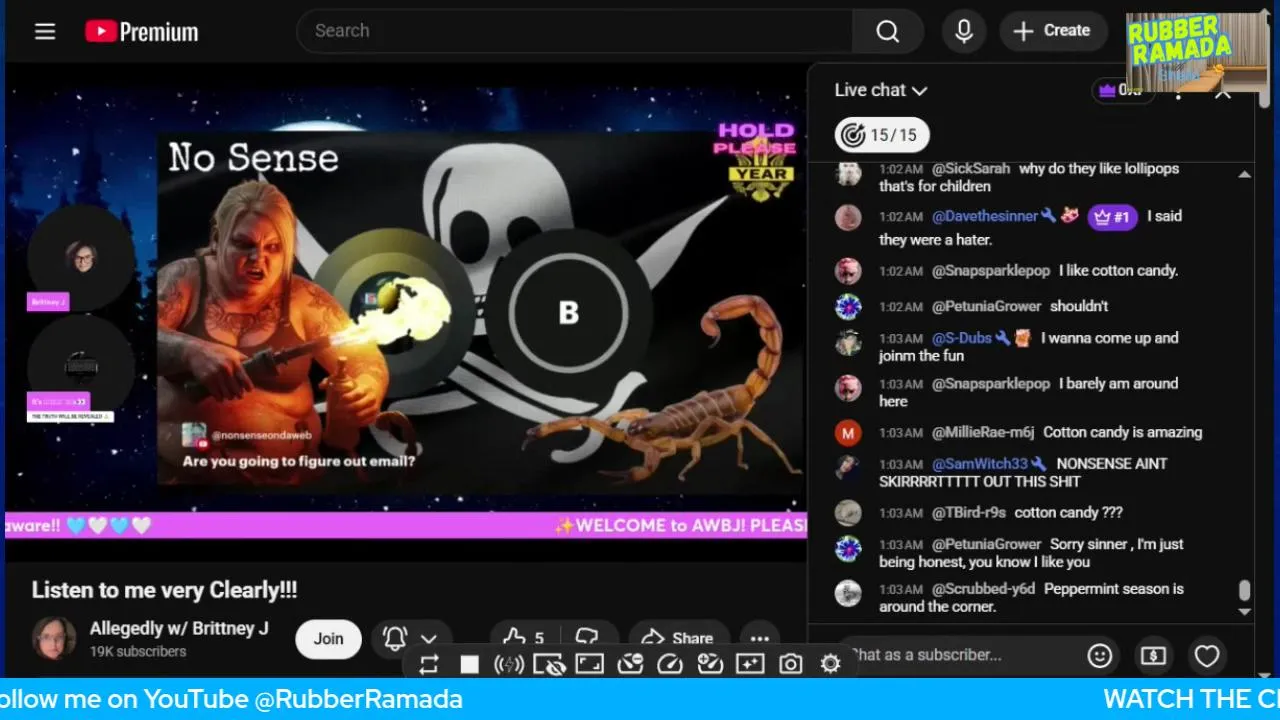The height and width of the screenshot is (720, 1280).
Task: Click @Davethesinner username in chat
Action: coord(985,216)
